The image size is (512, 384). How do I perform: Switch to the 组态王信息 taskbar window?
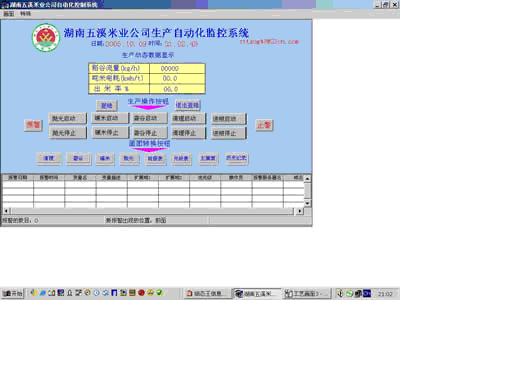pyautogui.click(x=208, y=293)
